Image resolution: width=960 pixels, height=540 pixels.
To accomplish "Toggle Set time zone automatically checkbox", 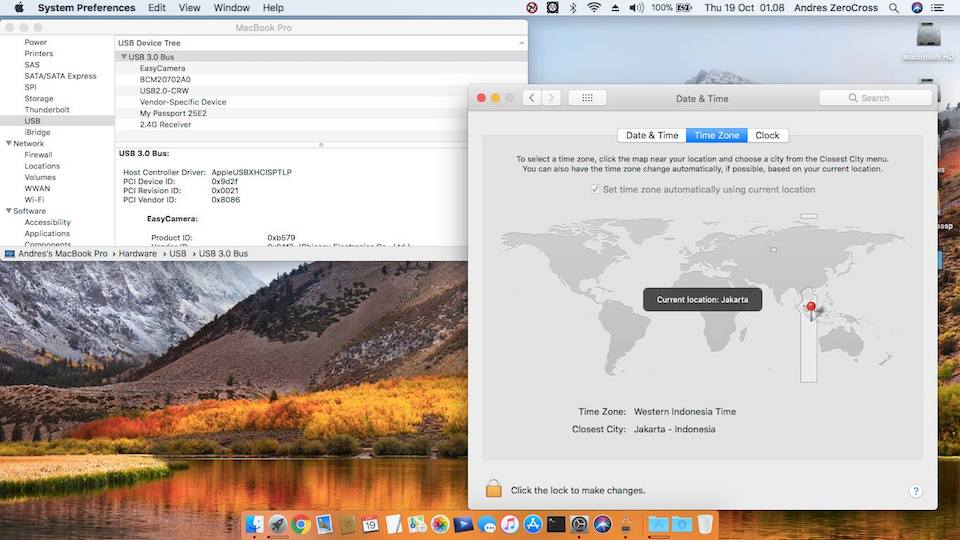I will click(x=595, y=189).
